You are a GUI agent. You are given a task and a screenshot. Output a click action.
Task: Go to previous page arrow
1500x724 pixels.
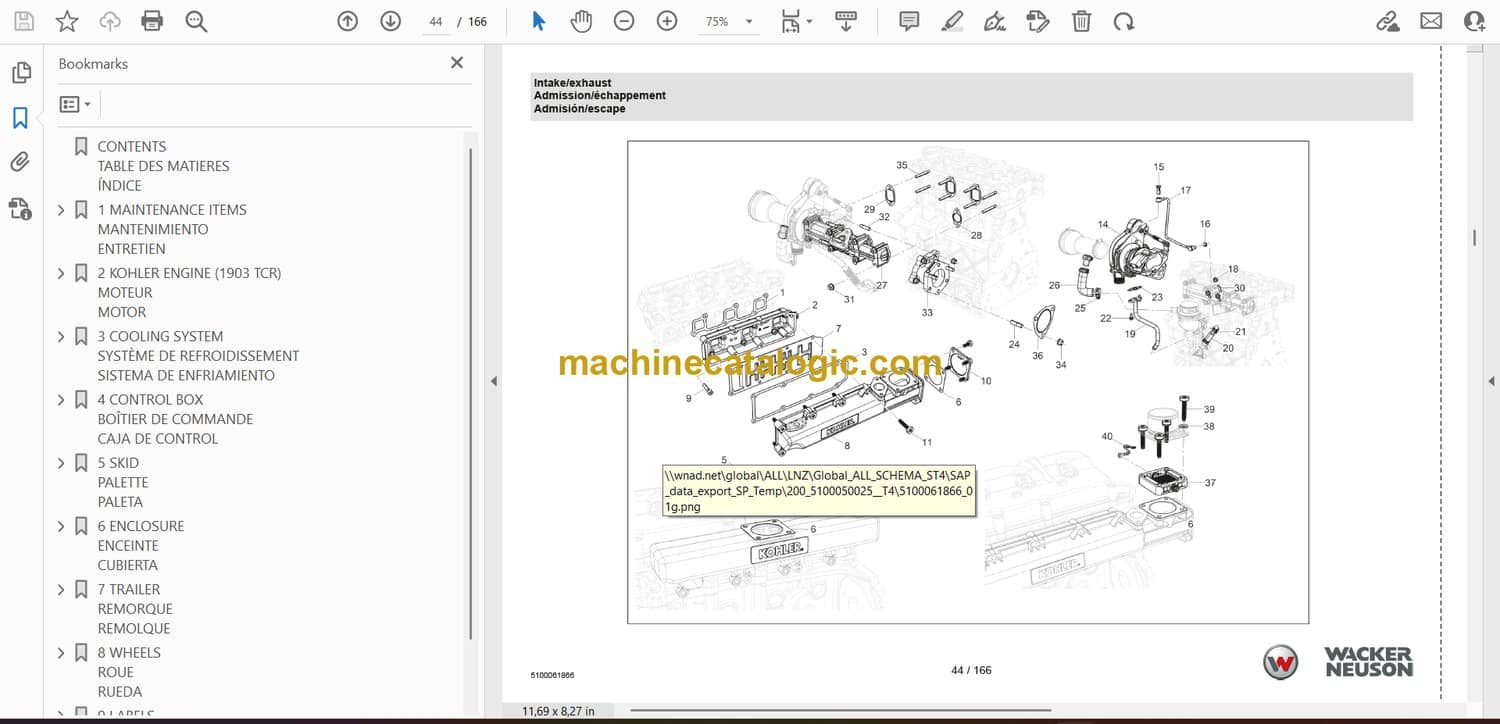click(347, 21)
